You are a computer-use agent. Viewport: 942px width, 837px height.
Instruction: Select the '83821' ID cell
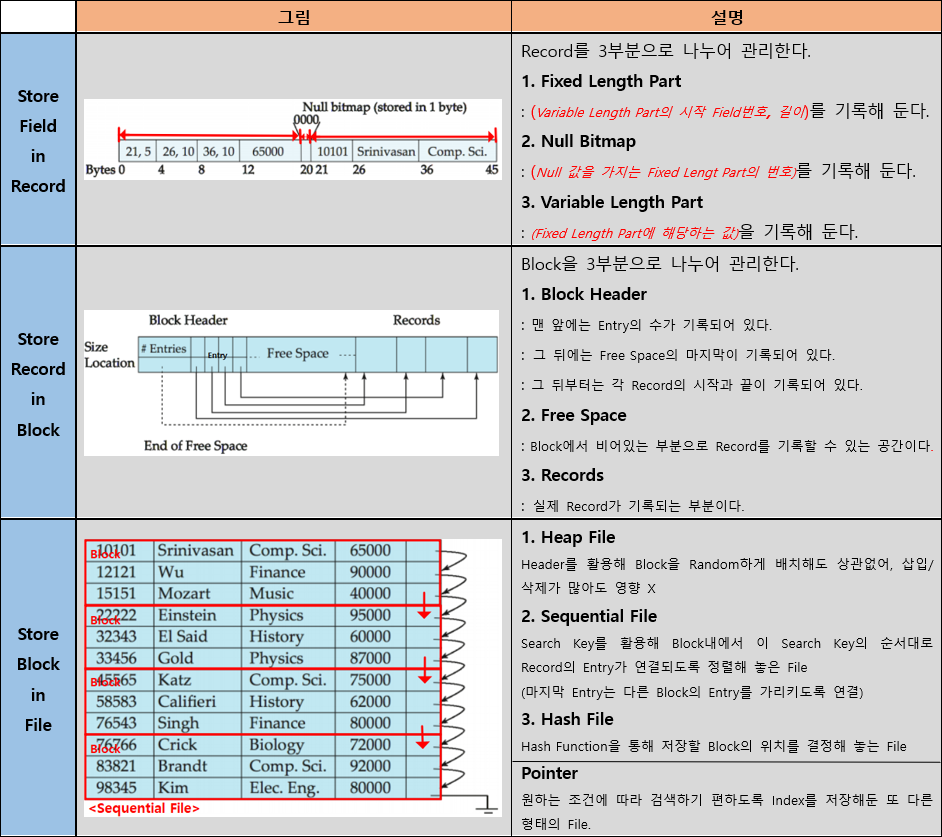[119, 767]
